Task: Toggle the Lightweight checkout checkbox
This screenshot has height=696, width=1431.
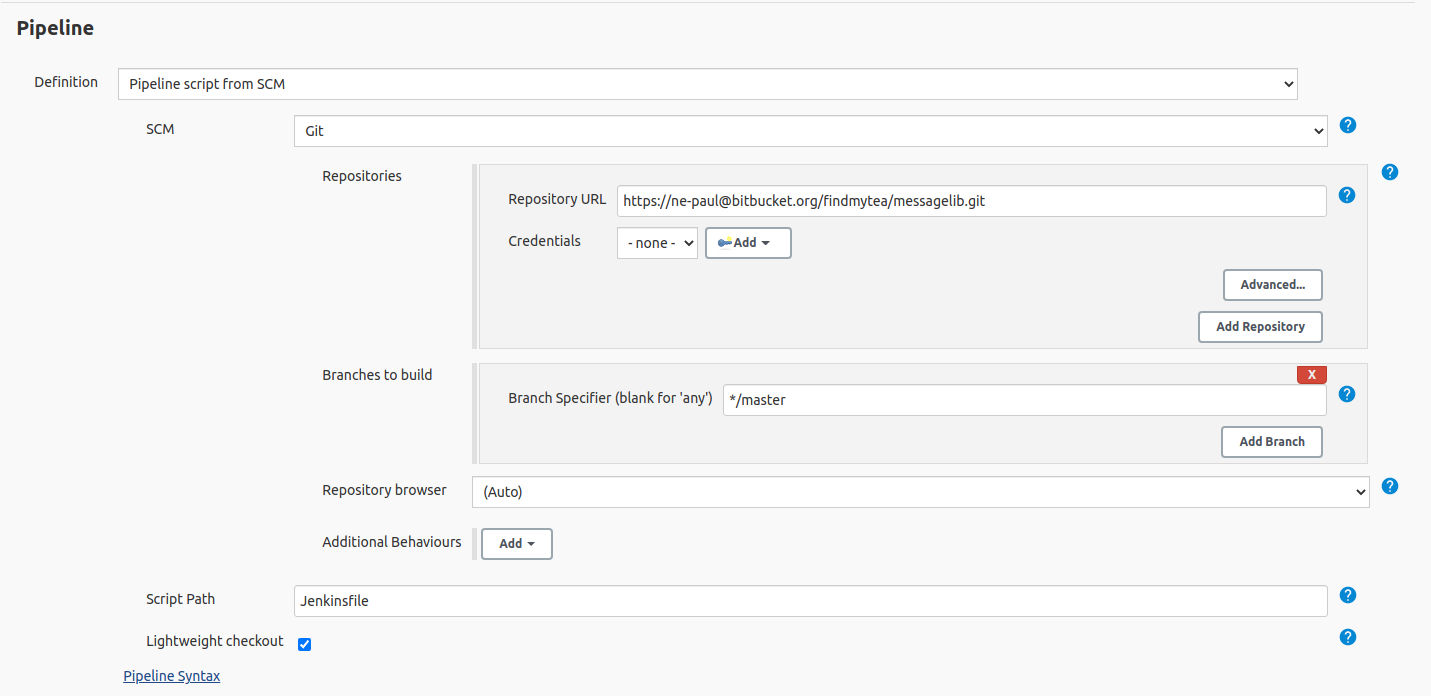Action: [305, 644]
